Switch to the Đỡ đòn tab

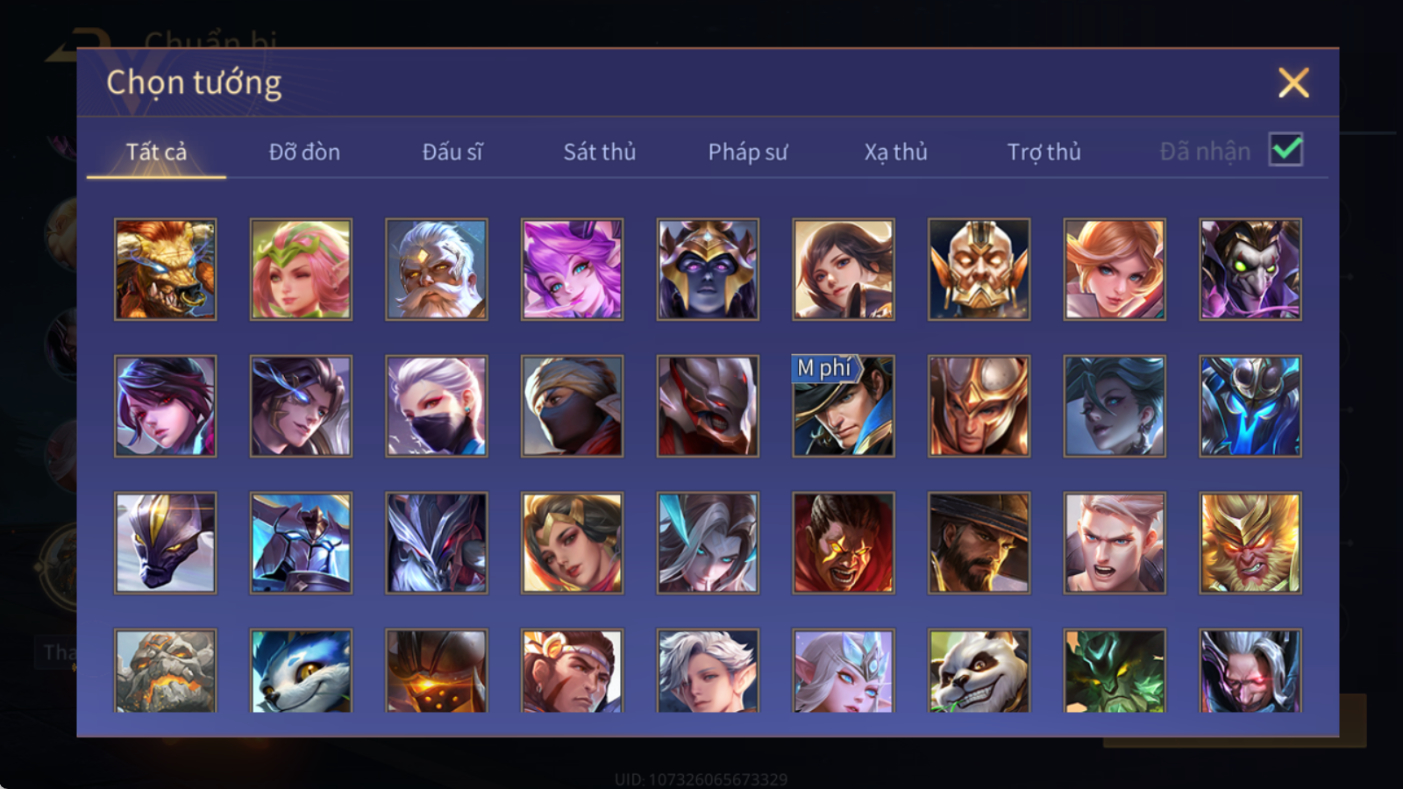[x=304, y=152]
